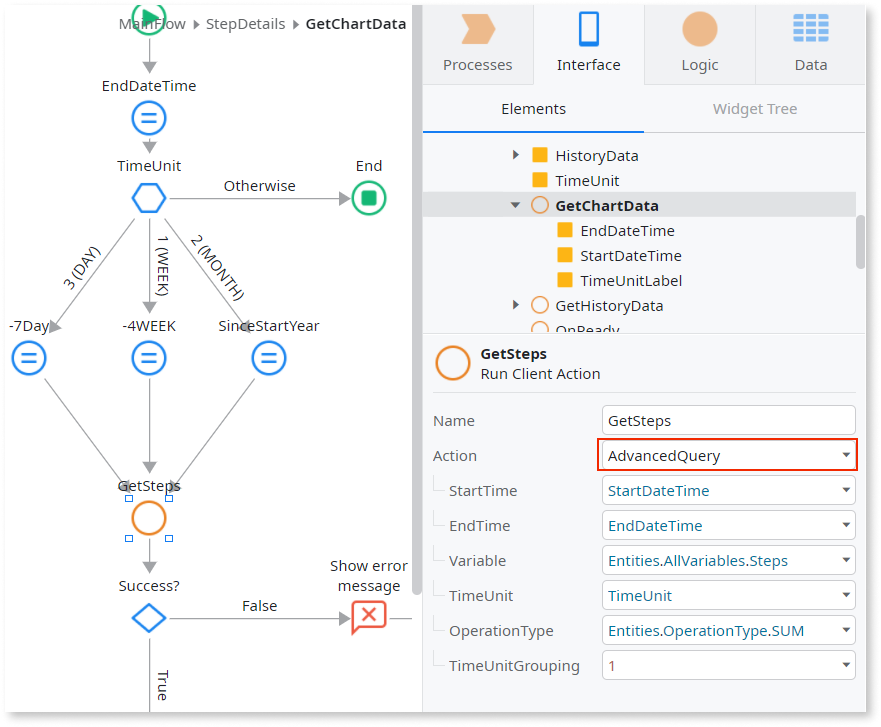881x727 pixels.
Task: Expand the HistoryData tree item
Action: [x=516, y=155]
